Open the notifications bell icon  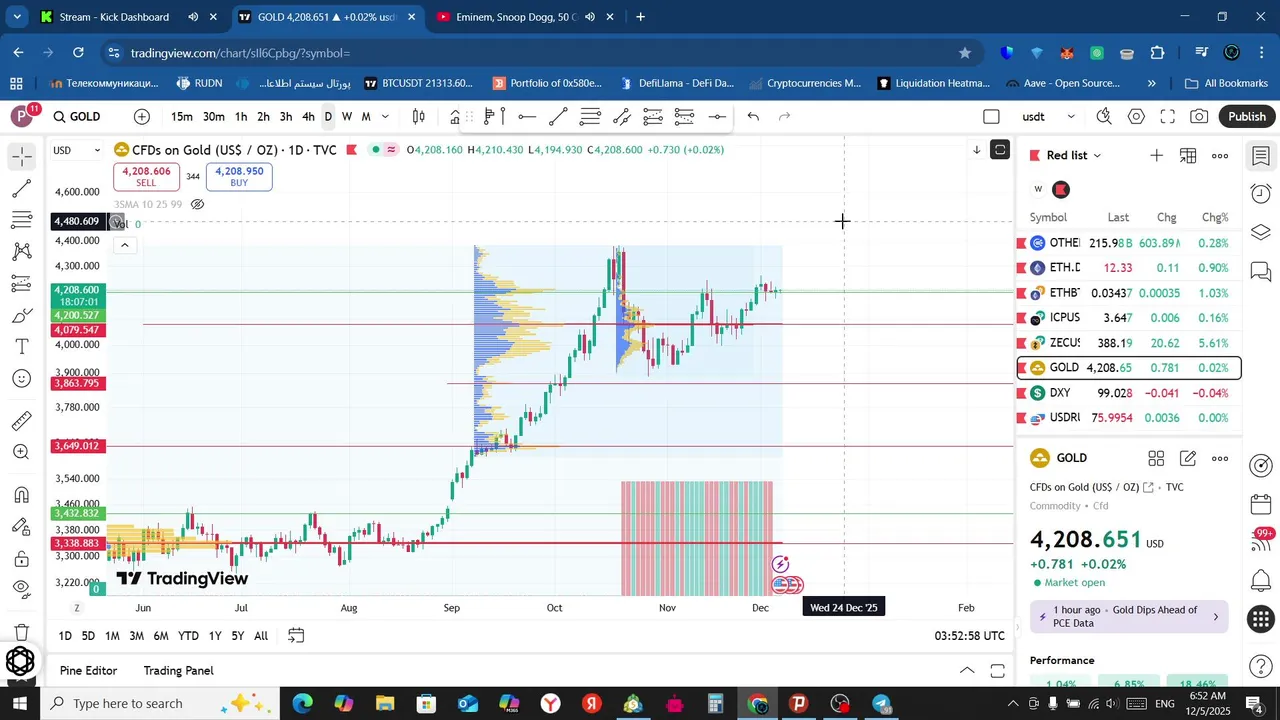(x=1261, y=580)
